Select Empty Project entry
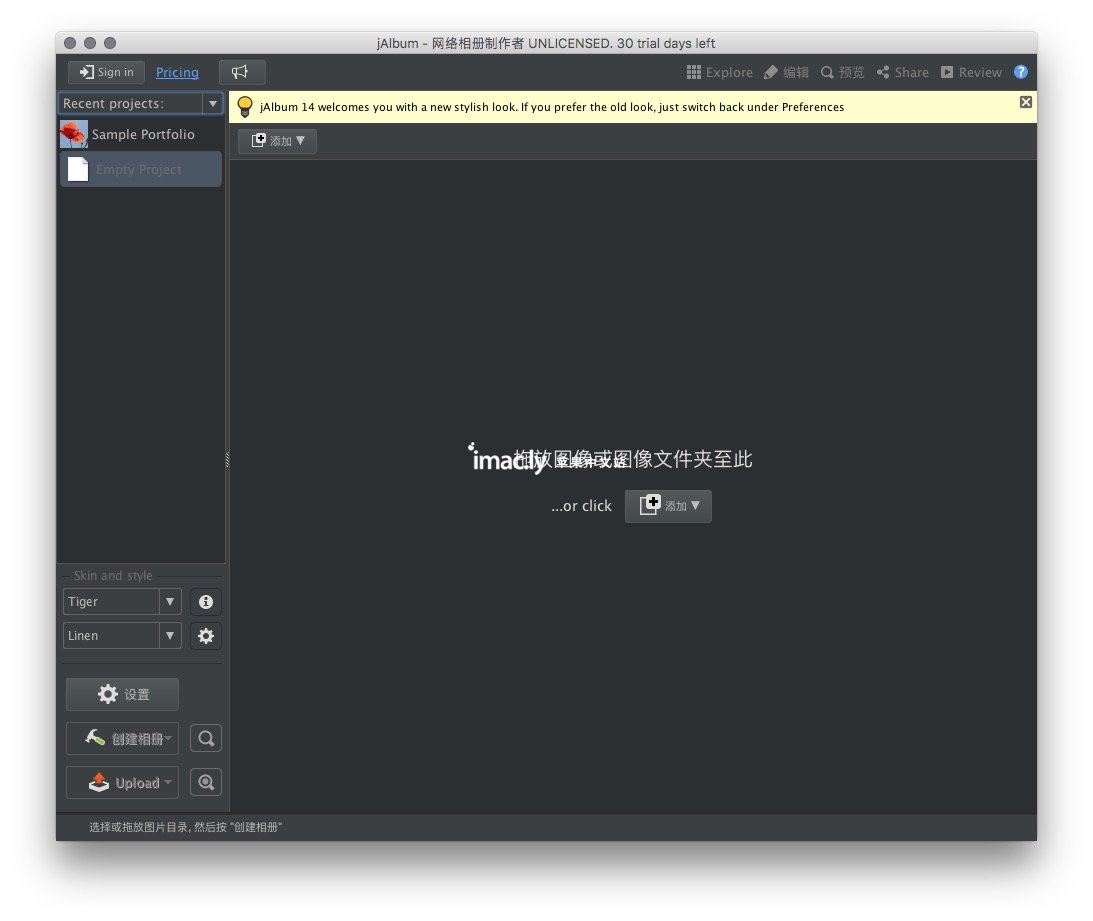 click(x=141, y=169)
